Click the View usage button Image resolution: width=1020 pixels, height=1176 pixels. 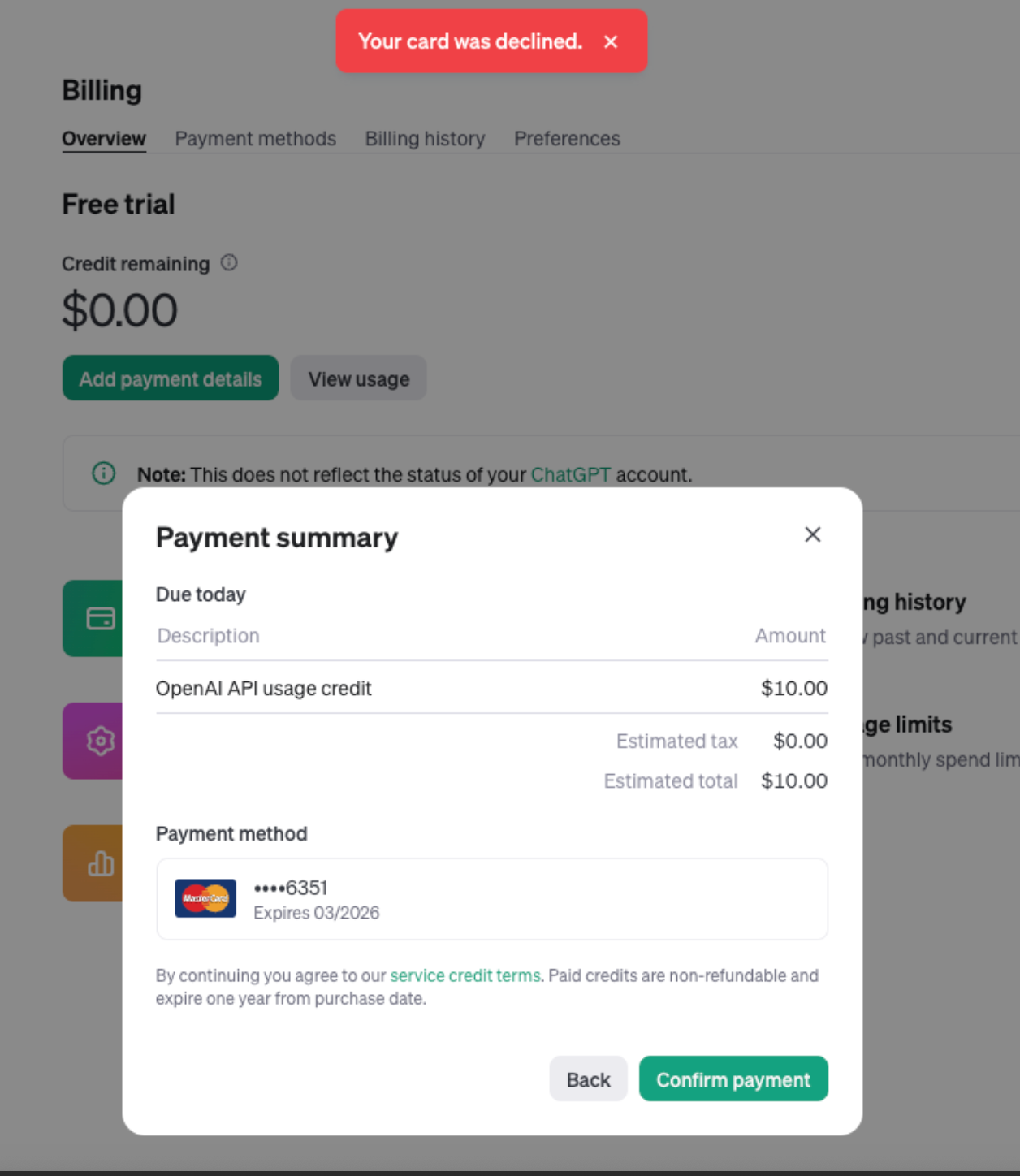tap(358, 378)
